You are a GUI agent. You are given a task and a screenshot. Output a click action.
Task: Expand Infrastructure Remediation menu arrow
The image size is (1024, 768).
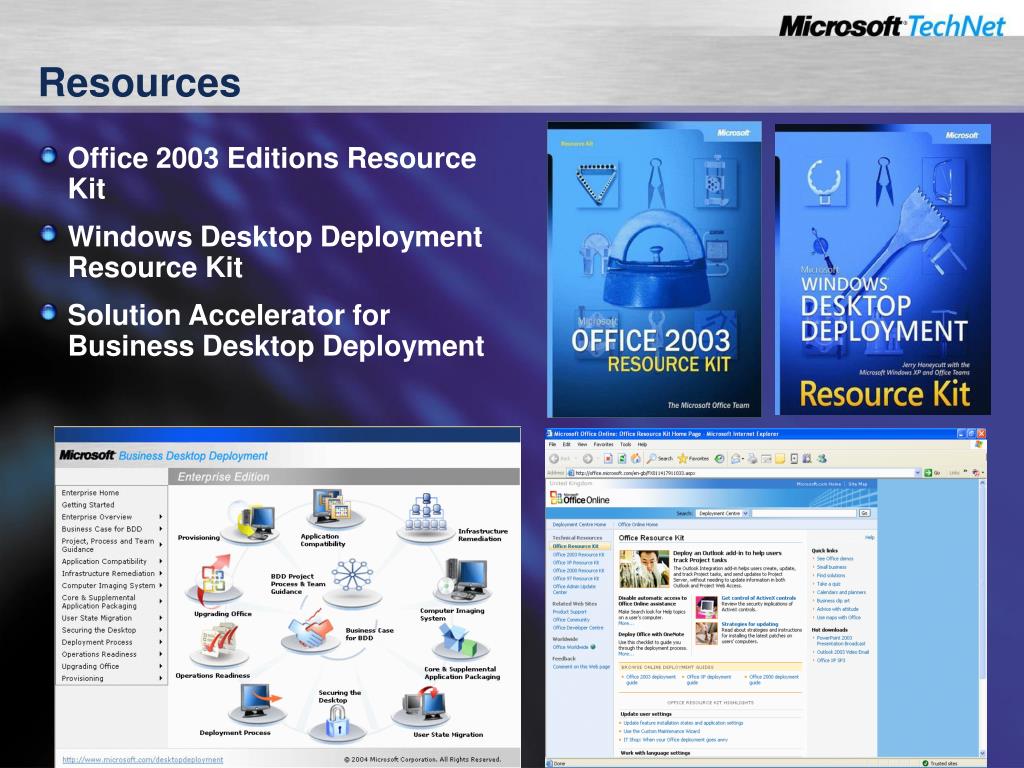coord(161,573)
